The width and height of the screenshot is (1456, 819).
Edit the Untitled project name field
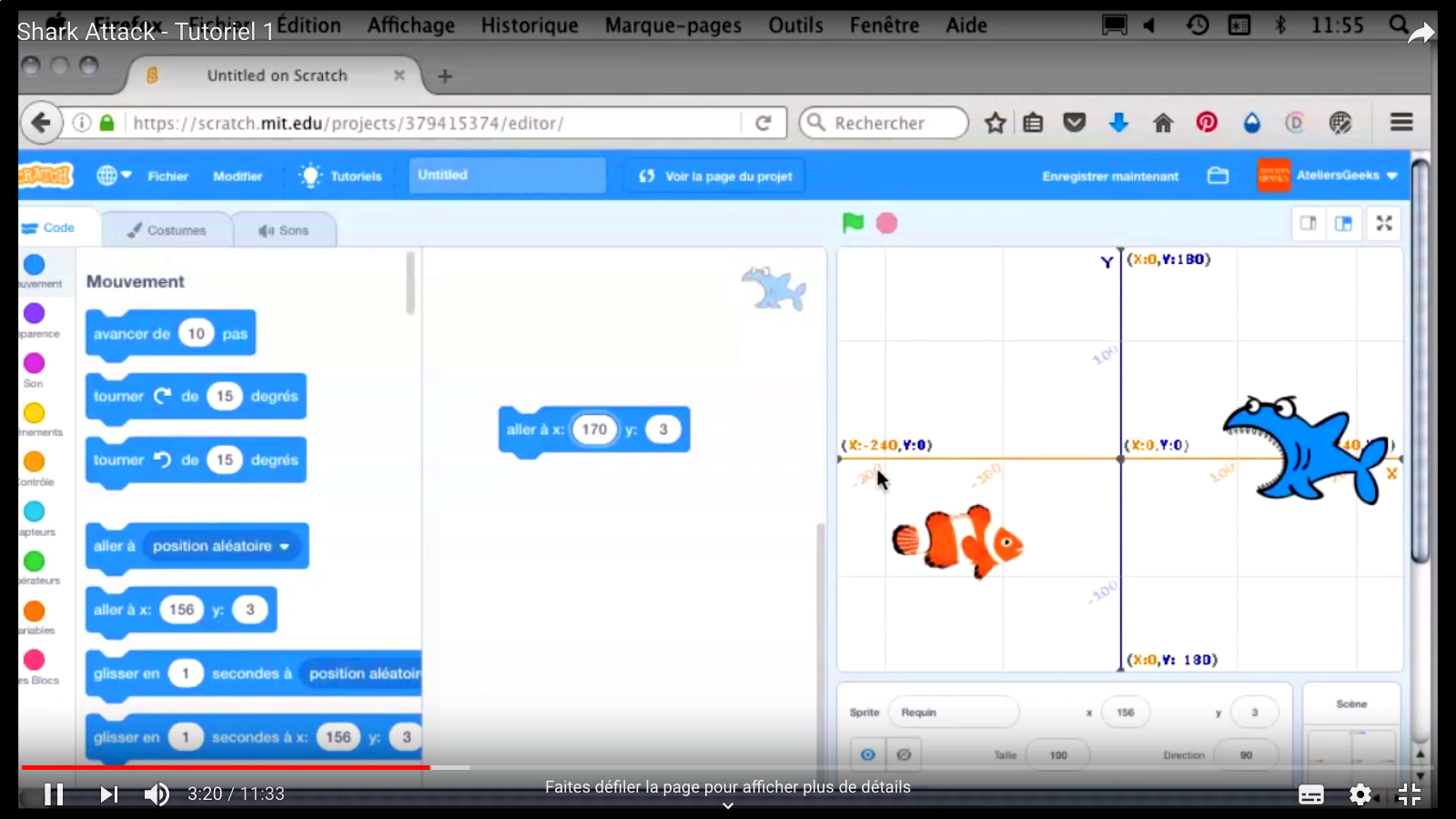[x=508, y=175]
